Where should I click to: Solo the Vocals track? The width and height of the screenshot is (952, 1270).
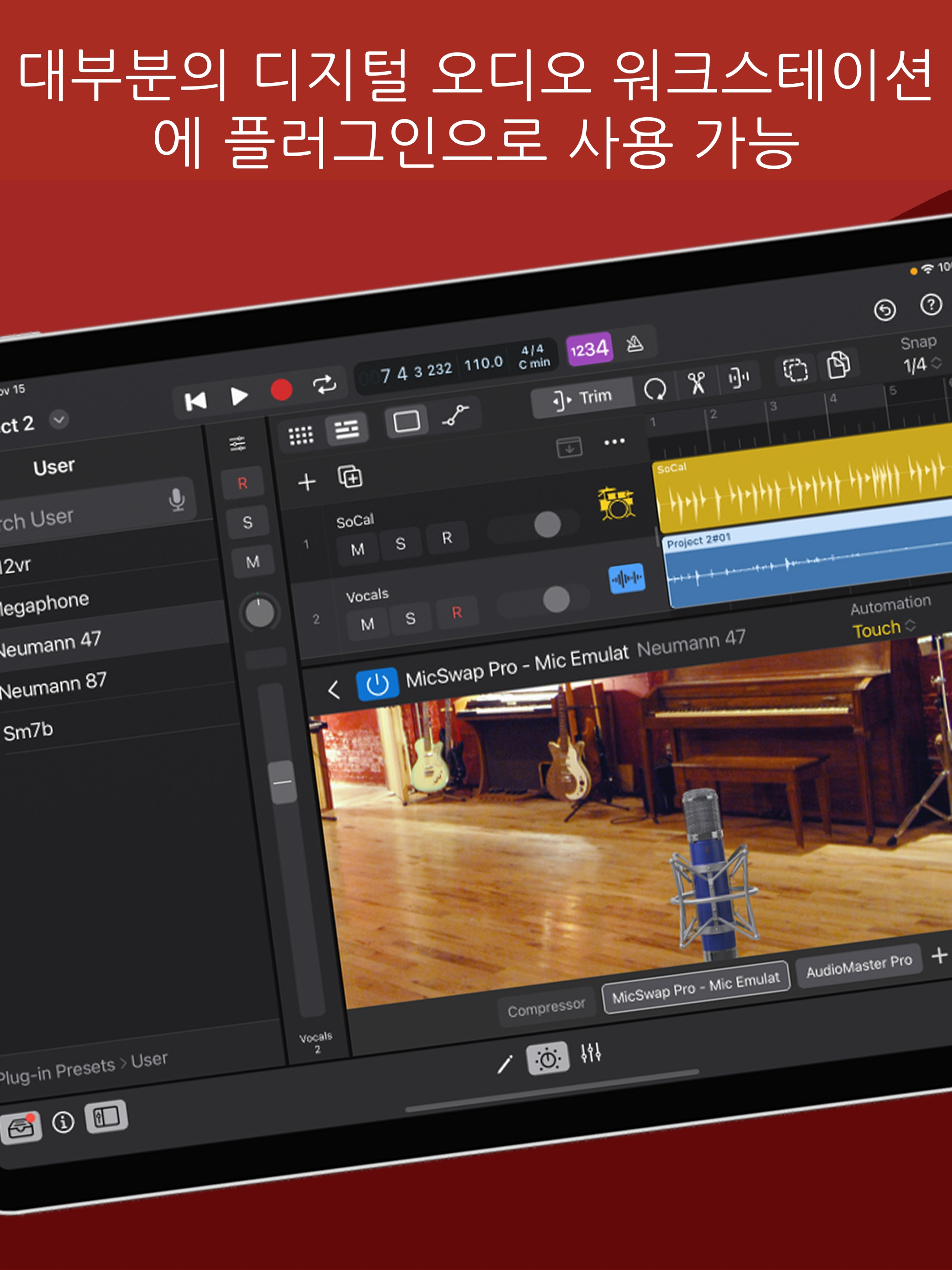click(410, 619)
